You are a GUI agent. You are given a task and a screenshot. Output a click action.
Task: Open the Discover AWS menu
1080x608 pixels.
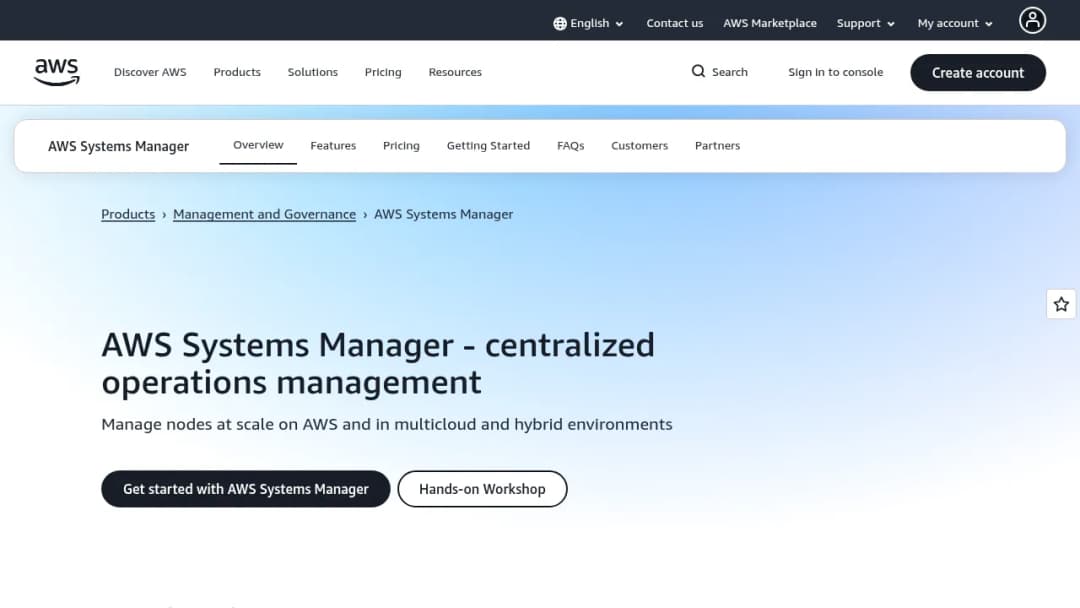[150, 72]
